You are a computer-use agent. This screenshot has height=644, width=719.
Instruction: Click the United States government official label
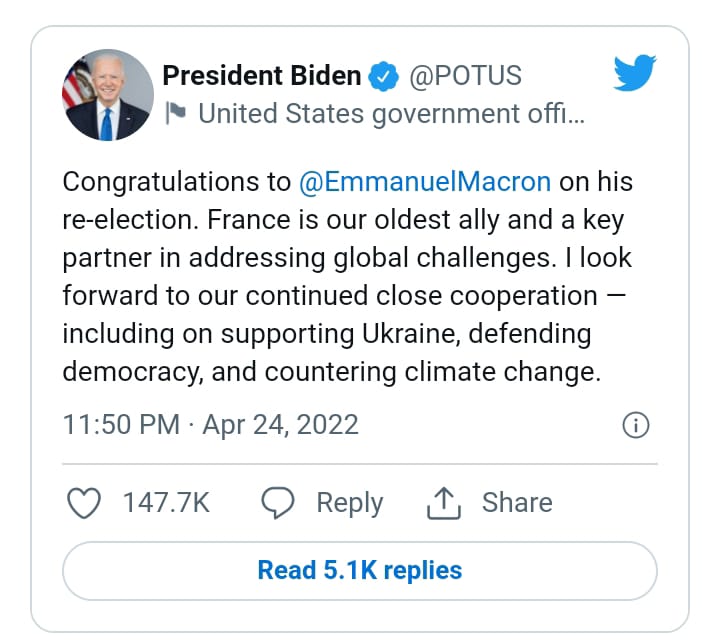391,114
